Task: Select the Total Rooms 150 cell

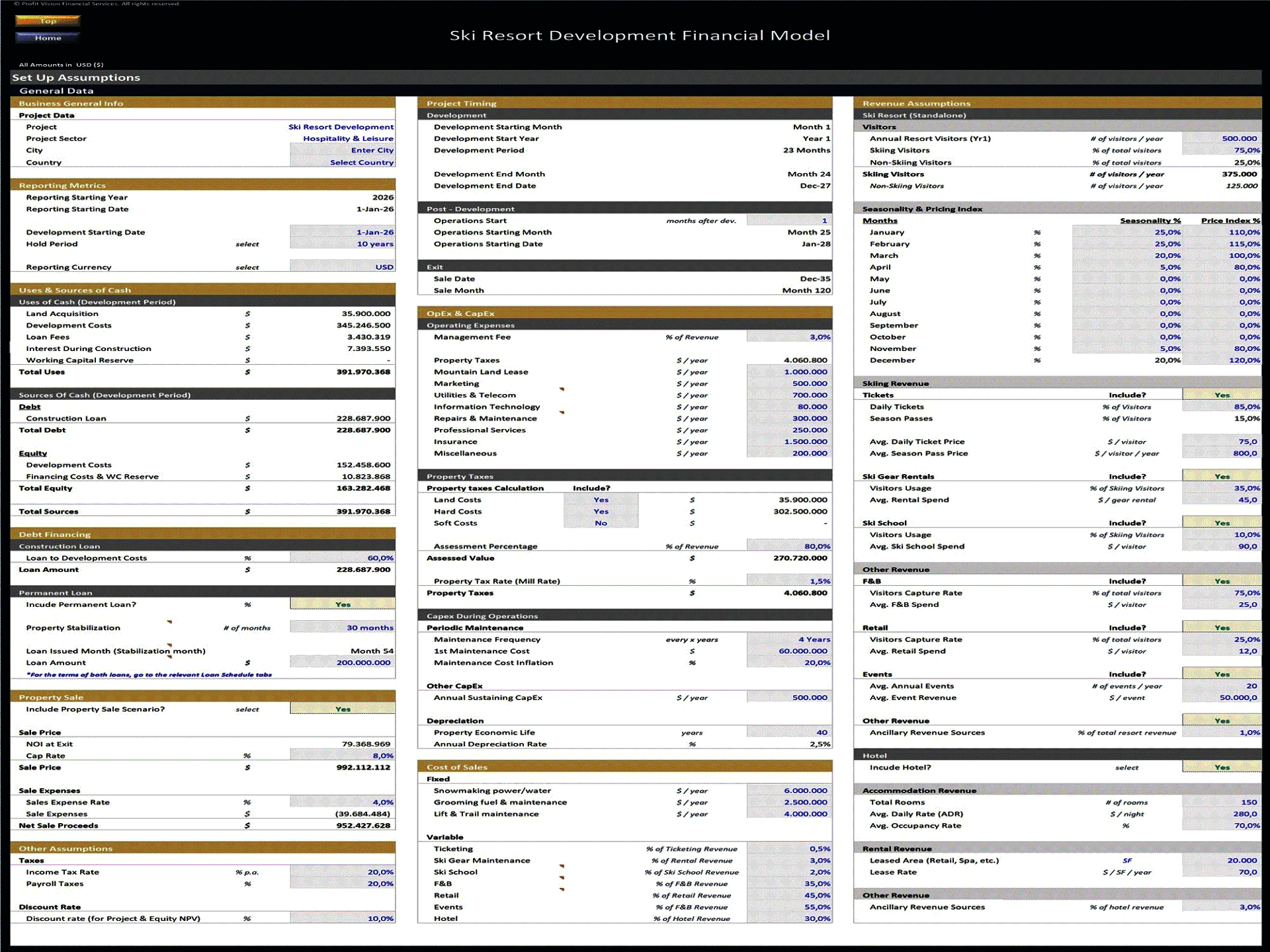Action: [1222, 803]
